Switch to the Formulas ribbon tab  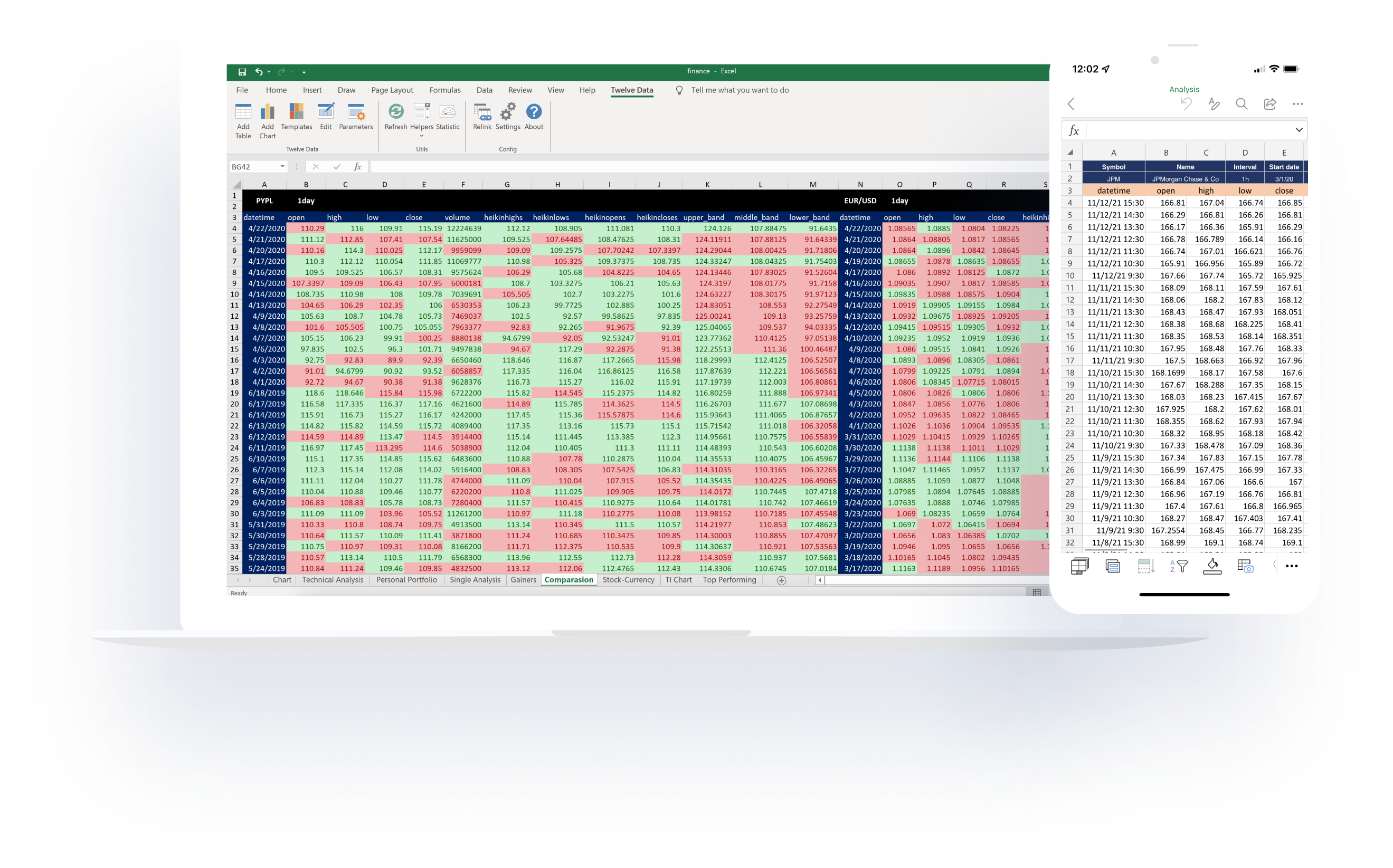[444, 90]
